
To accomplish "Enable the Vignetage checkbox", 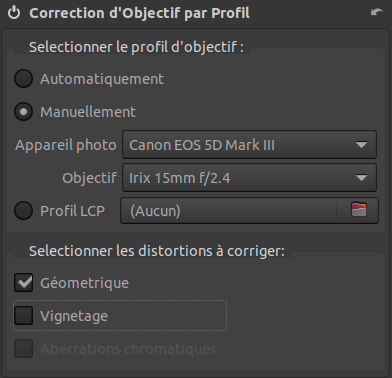I will [x=23, y=315].
